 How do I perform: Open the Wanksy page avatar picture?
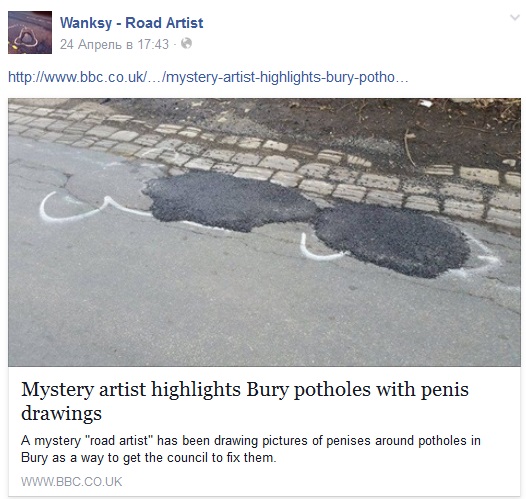[x=30, y=33]
